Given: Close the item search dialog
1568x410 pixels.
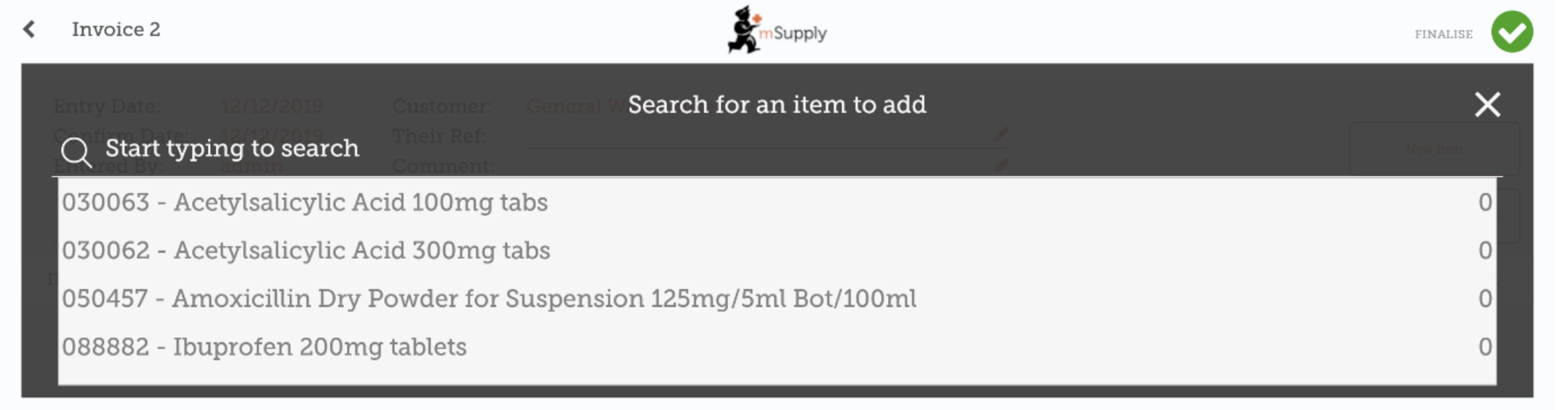Looking at the screenshot, I should (x=1487, y=105).
